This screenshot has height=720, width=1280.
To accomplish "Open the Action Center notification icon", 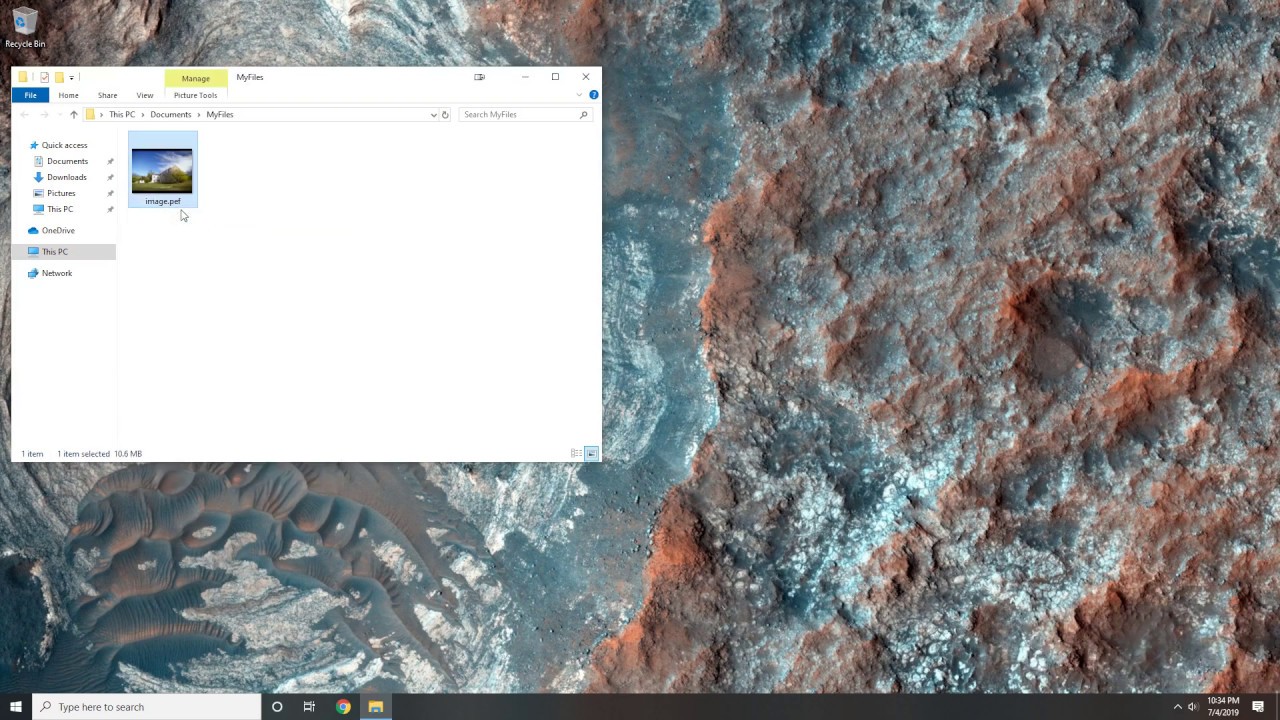I will [1258, 707].
